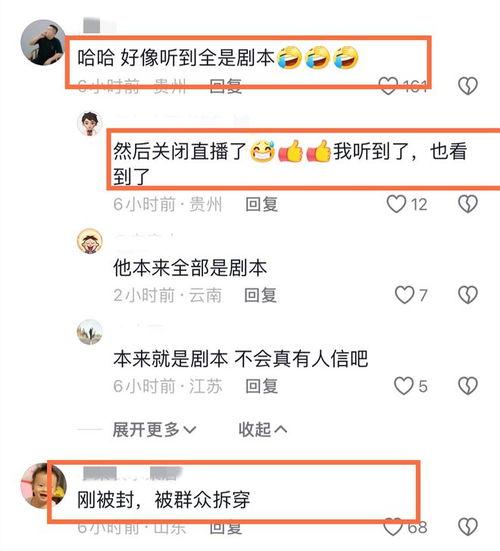Expand more replies with 展开更多
The height and width of the screenshot is (551, 500).
(154, 429)
